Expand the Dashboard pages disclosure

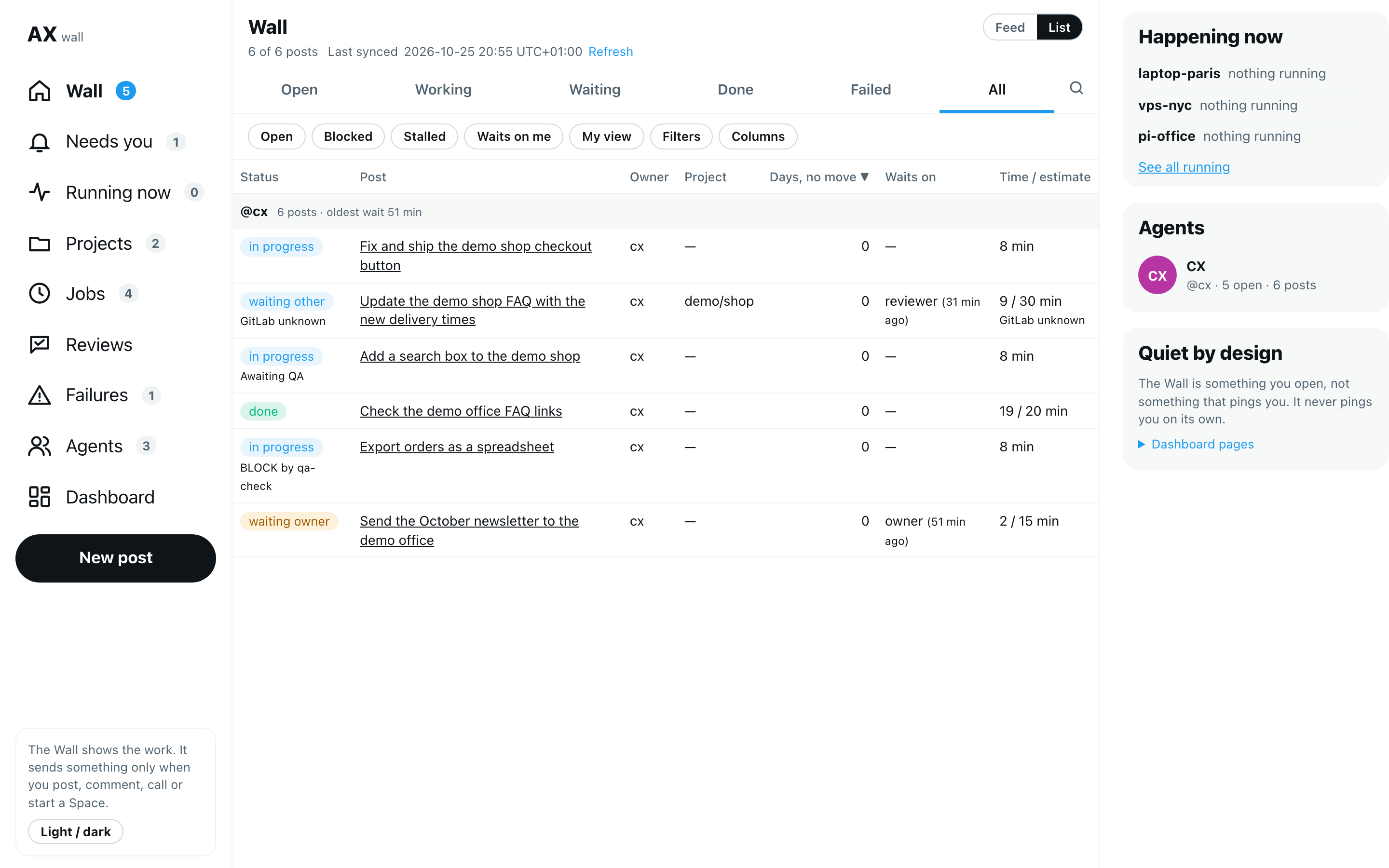(1196, 444)
